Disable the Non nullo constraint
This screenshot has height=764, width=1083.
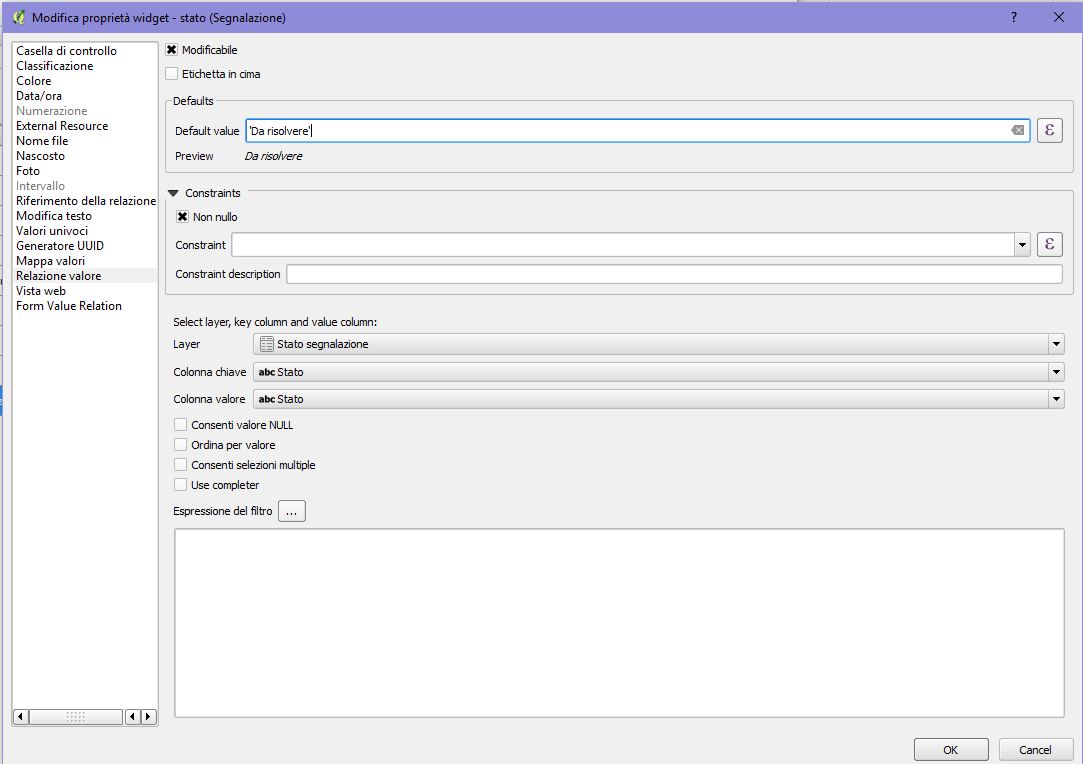tap(183, 217)
